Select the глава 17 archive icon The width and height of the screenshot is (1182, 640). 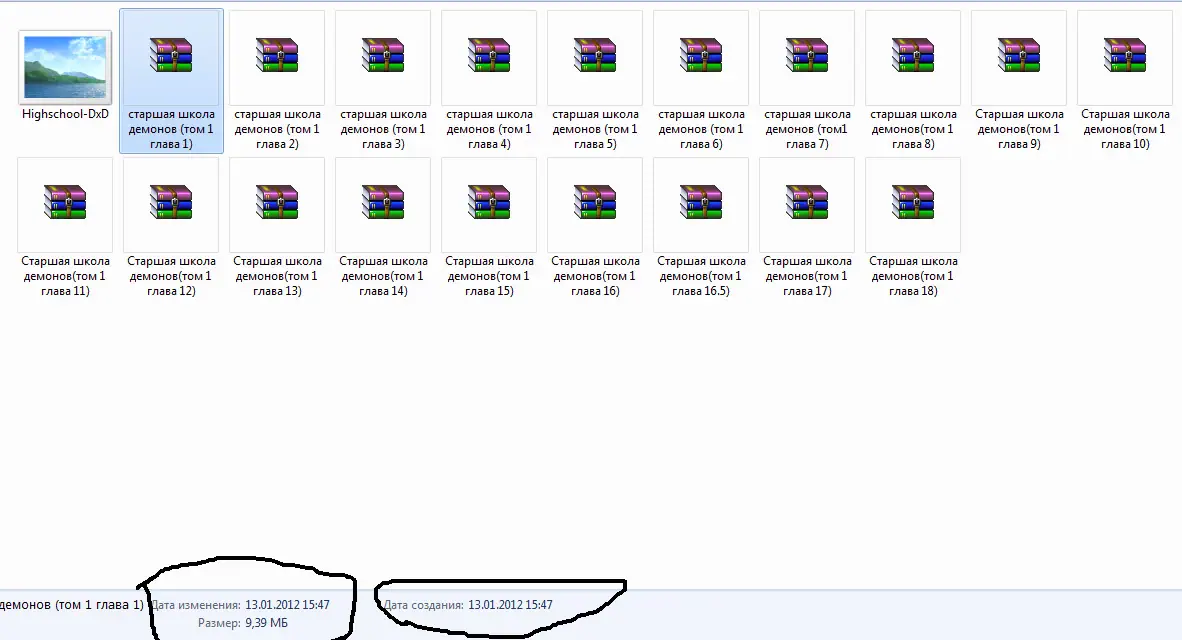(807, 202)
